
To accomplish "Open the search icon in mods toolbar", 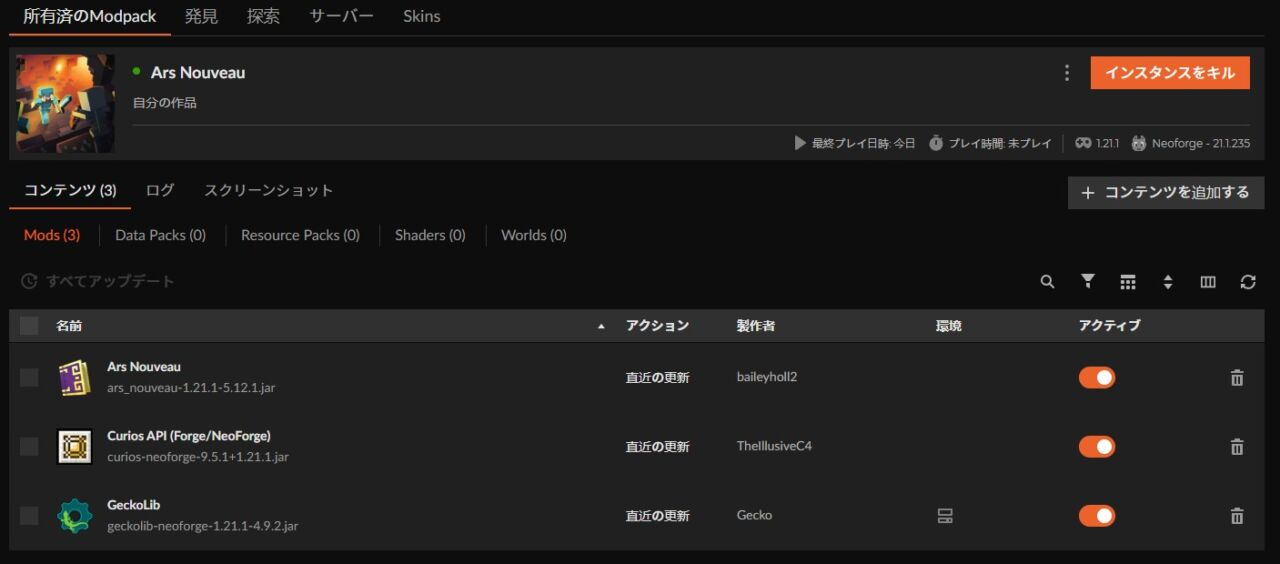I will (1047, 282).
